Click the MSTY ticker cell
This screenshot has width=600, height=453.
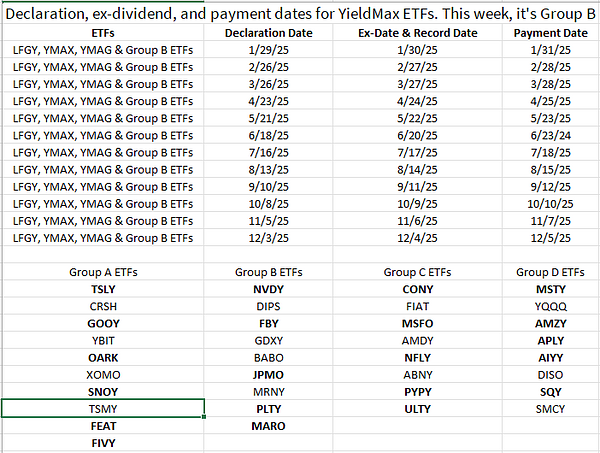(x=550, y=288)
